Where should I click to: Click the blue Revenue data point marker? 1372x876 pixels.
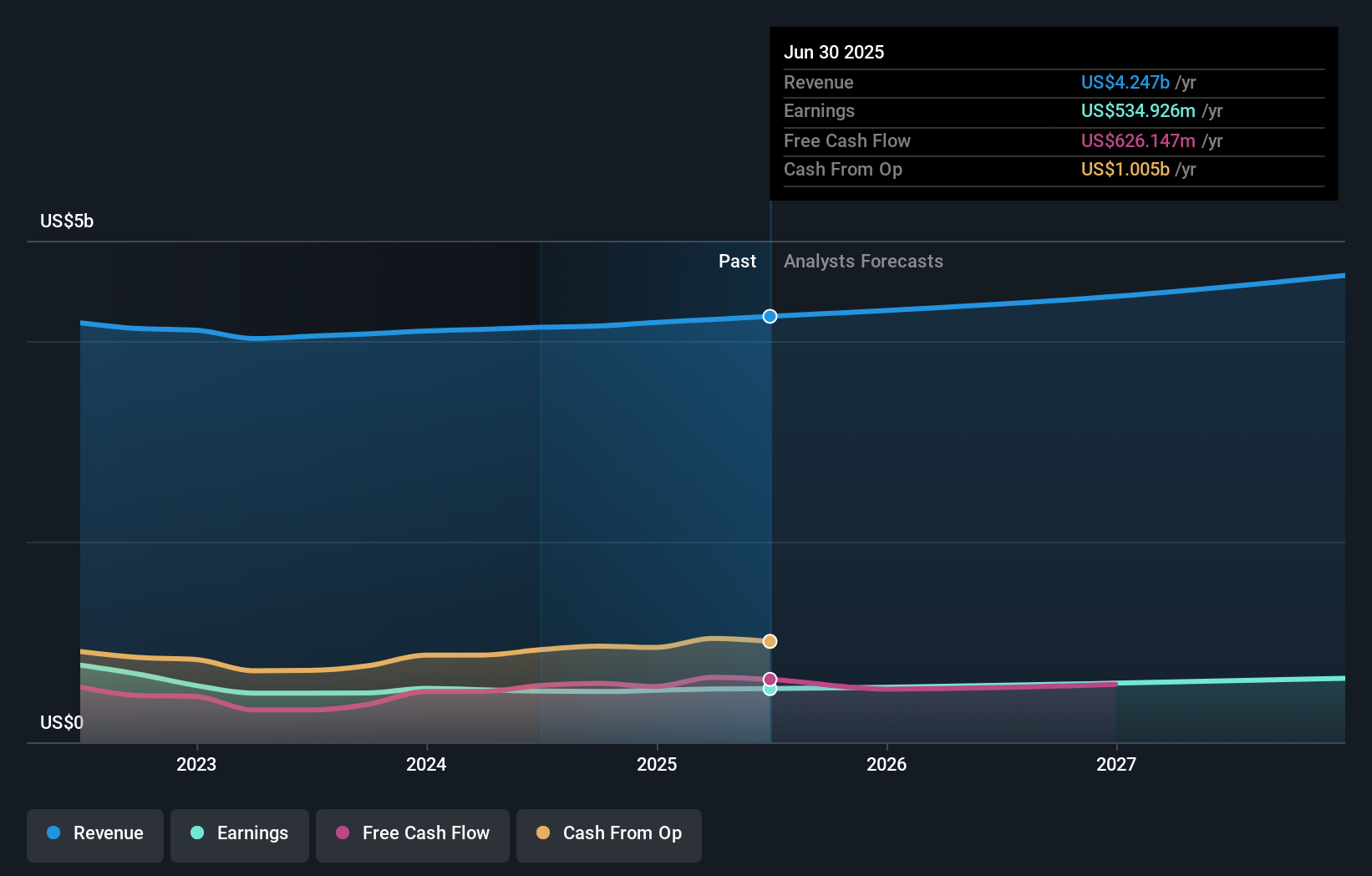coord(770,316)
